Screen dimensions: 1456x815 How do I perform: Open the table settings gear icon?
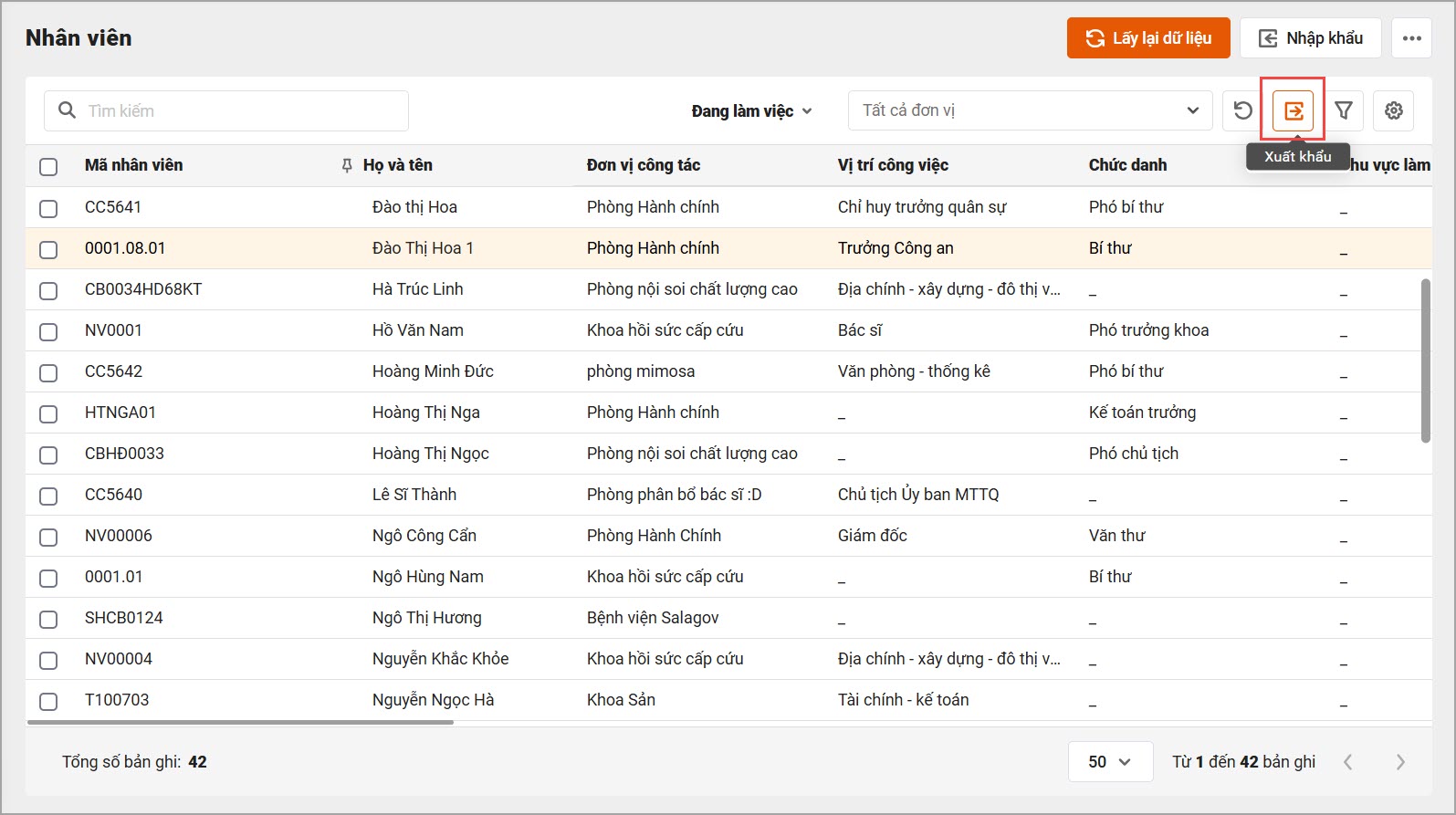(1393, 110)
